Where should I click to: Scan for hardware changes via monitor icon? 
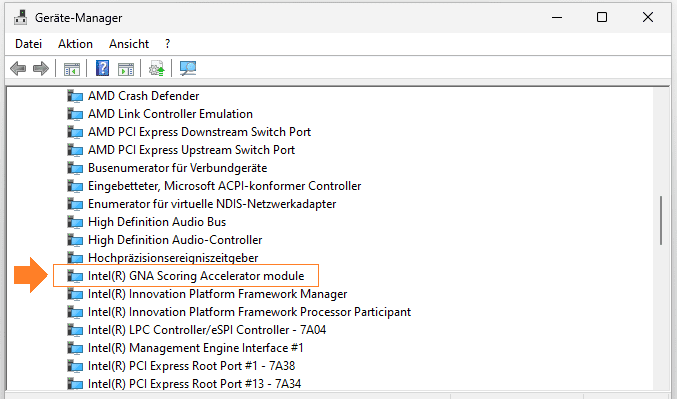[188, 68]
